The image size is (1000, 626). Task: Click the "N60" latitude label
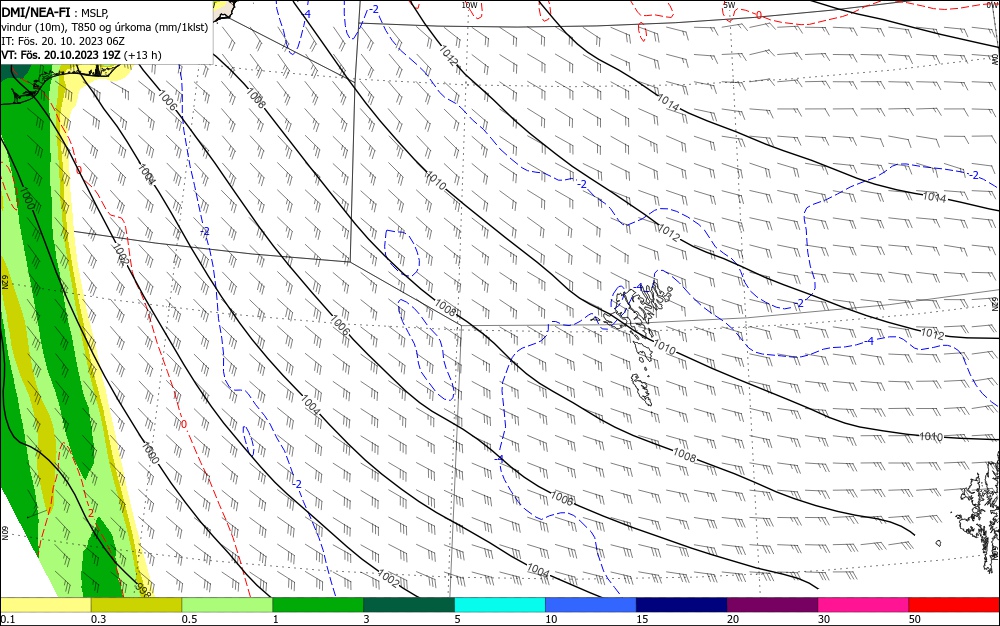point(4,533)
